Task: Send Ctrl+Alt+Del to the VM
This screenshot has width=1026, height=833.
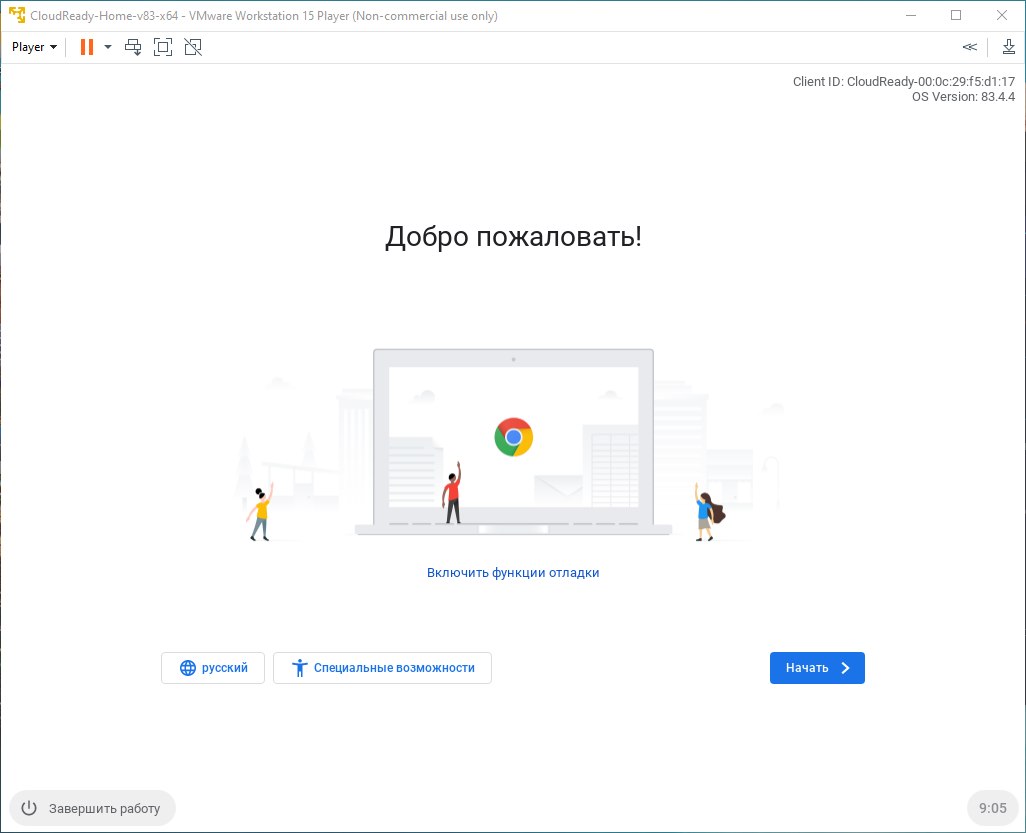Action: click(133, 47)
